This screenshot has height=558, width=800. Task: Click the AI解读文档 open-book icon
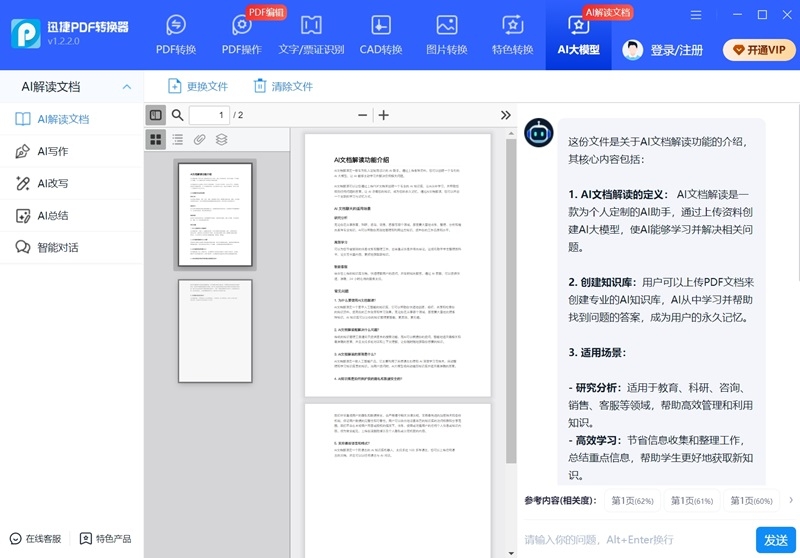coord(23,119)
